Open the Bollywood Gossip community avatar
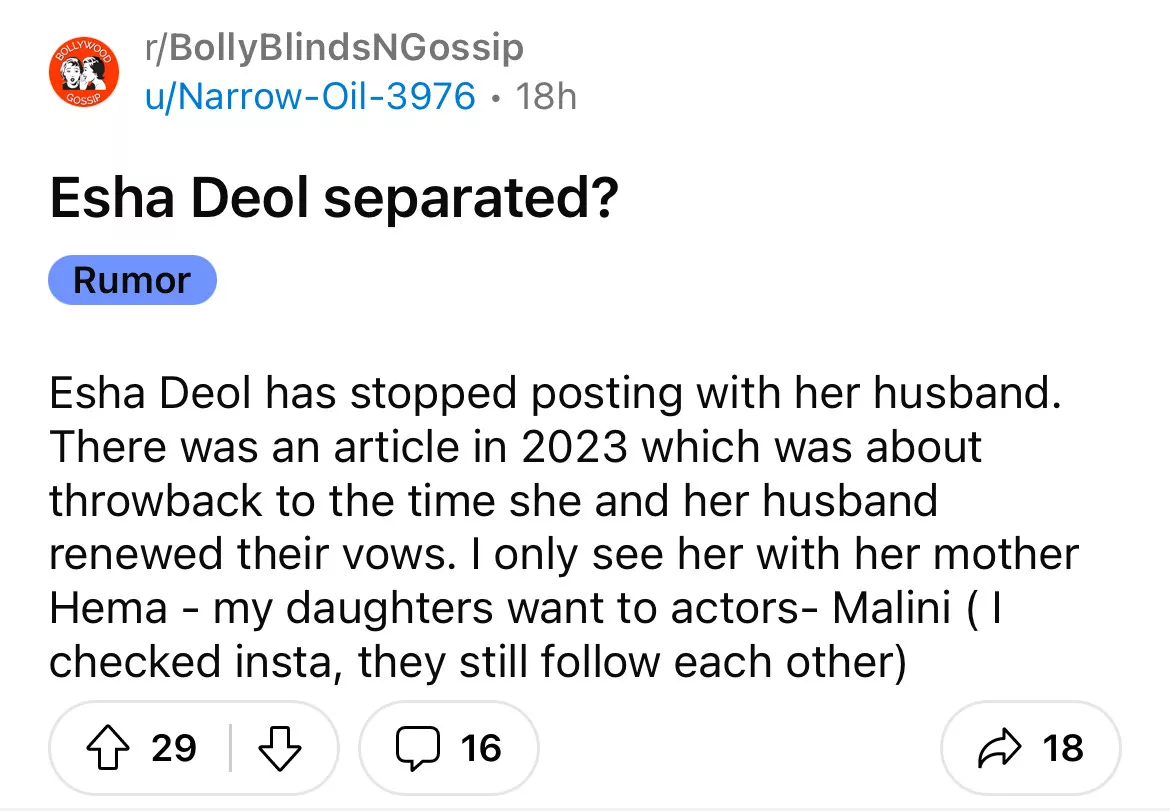1170x811 pixels. (x=84, y=70)
